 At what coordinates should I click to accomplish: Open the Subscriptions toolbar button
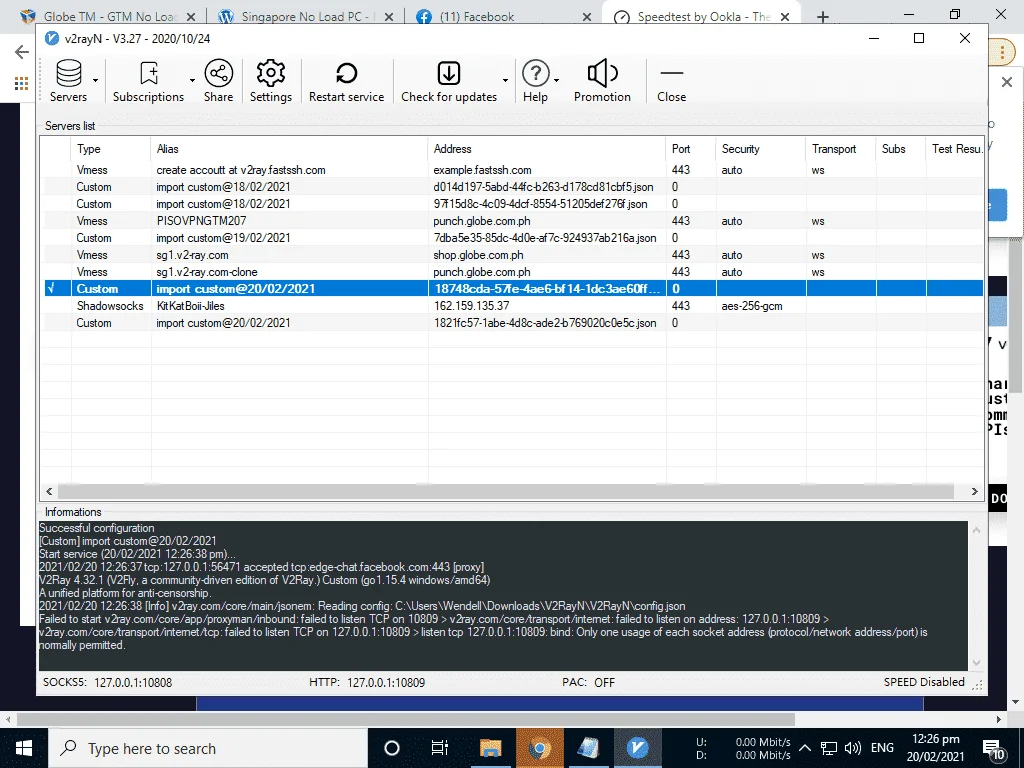148,81
